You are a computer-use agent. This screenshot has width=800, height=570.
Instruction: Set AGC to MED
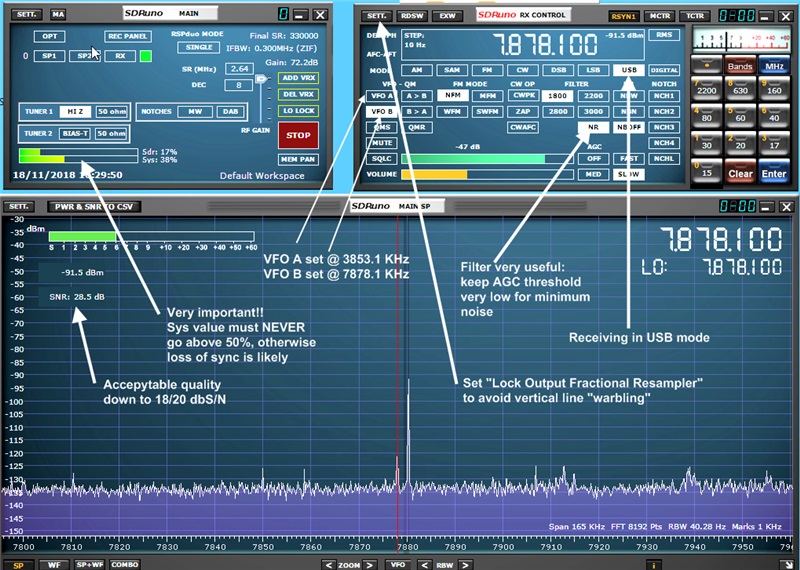click(x=593, y=175)
